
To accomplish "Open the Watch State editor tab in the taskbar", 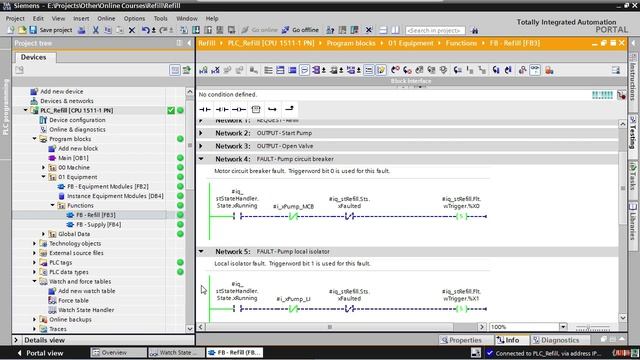I will click(176, 353).
